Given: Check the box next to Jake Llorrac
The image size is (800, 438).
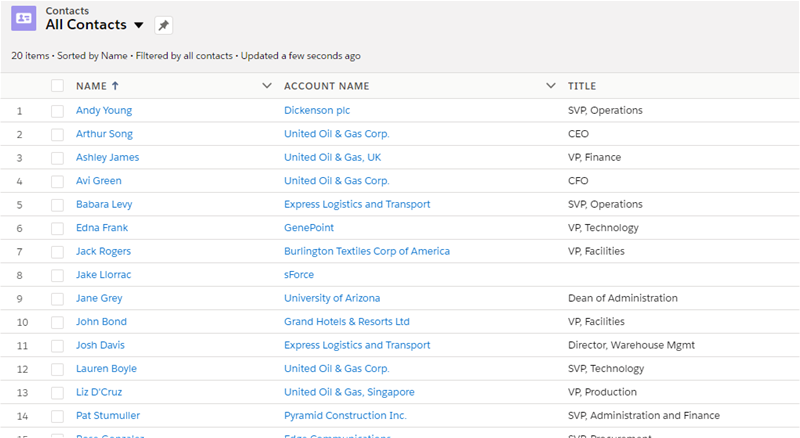Looking at the screenshot, I should coord(57,275).
